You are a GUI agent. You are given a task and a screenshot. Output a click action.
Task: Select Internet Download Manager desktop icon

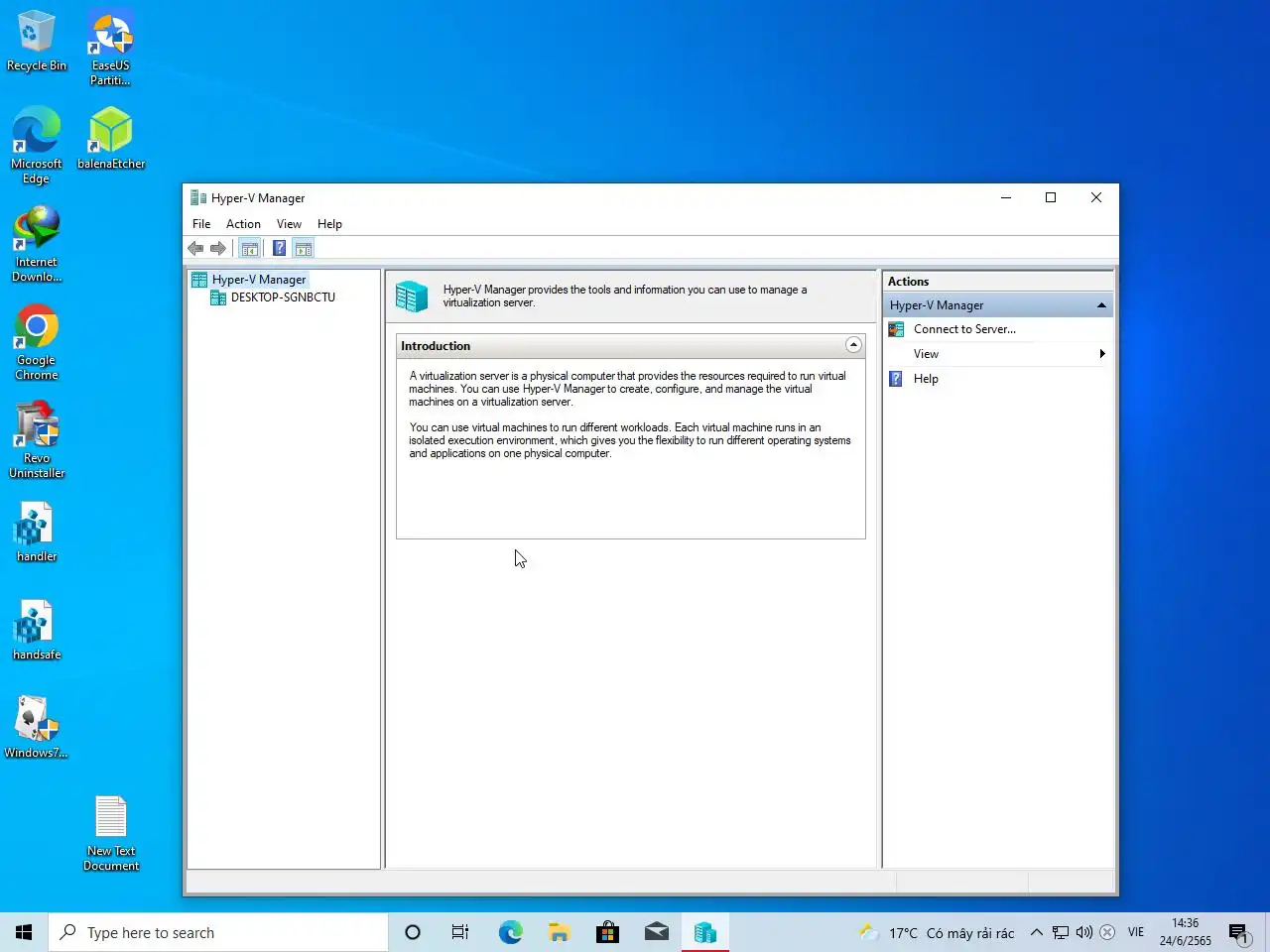[x=37, y=244]
